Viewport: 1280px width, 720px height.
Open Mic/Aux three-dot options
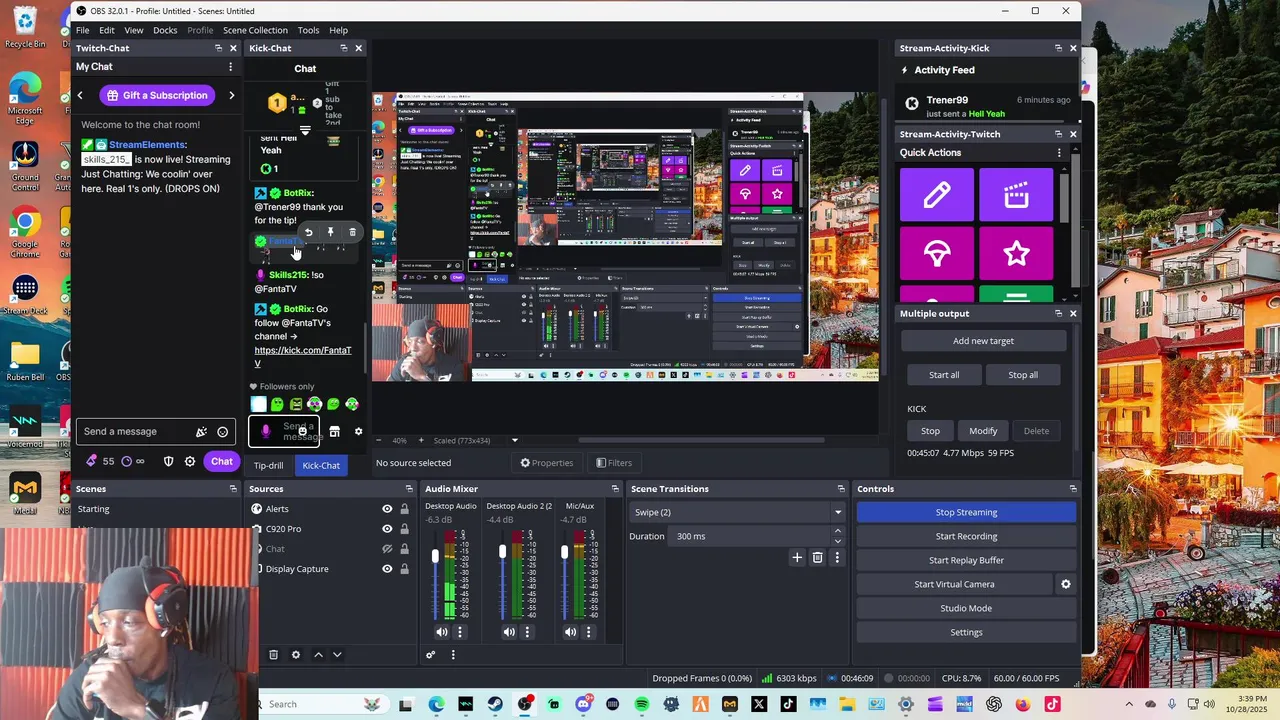click(588, 632)
